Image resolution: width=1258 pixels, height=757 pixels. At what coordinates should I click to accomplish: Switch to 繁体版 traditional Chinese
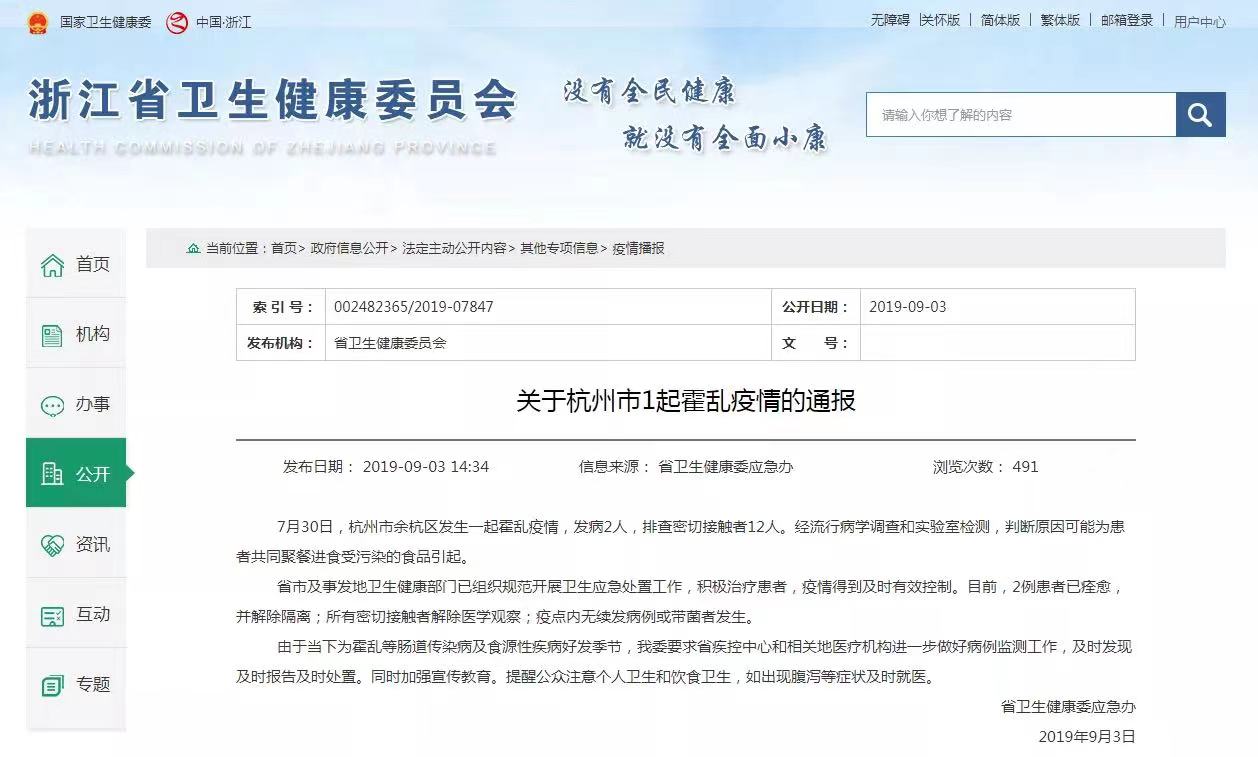tap(1060, 20)
